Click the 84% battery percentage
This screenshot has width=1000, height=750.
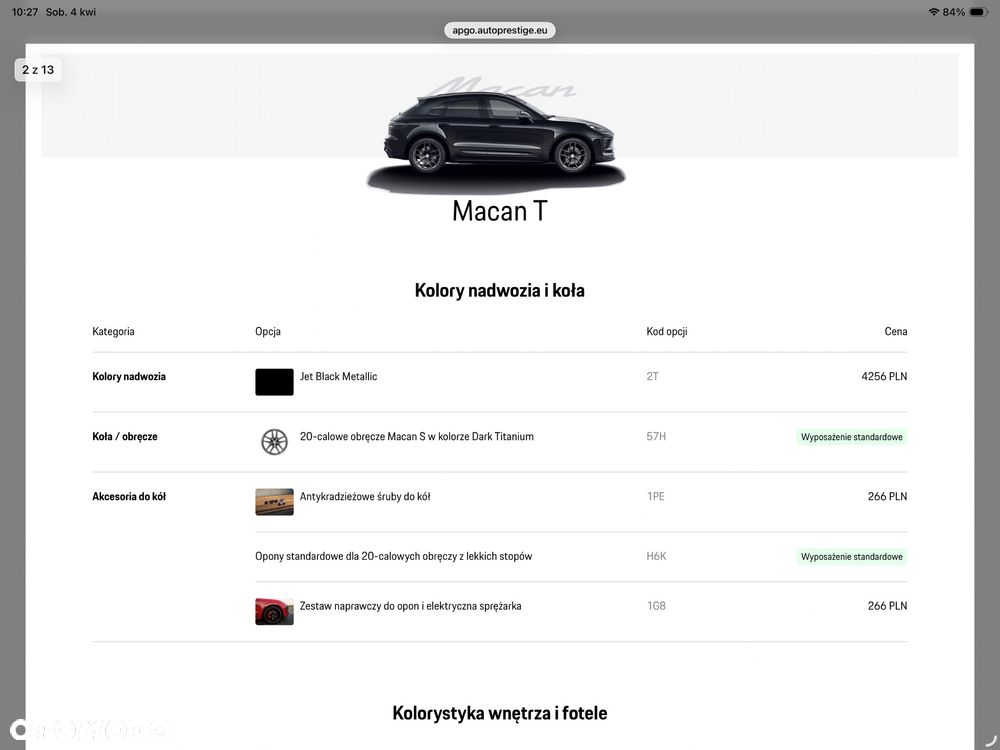pyautogui.click(x=953, y=12)
